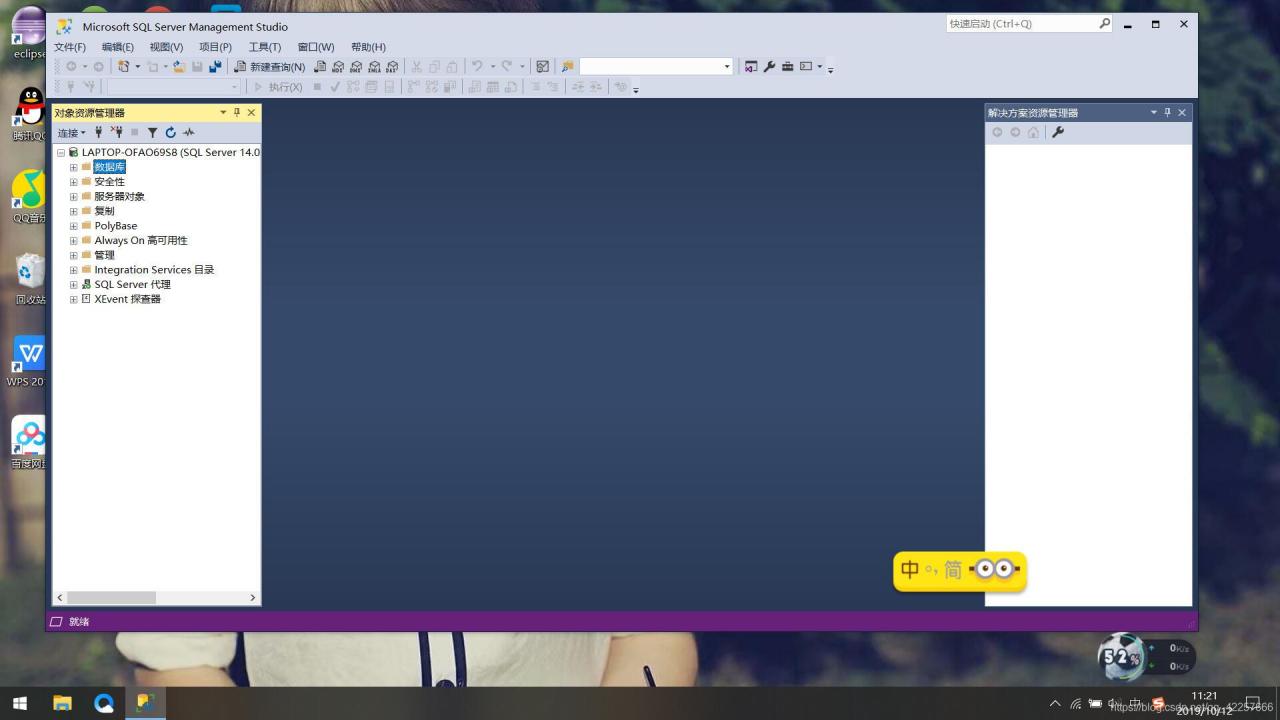Open File Explorer from the taskbar
Viewport: 1280px width, 720px height.
(62, 703)
